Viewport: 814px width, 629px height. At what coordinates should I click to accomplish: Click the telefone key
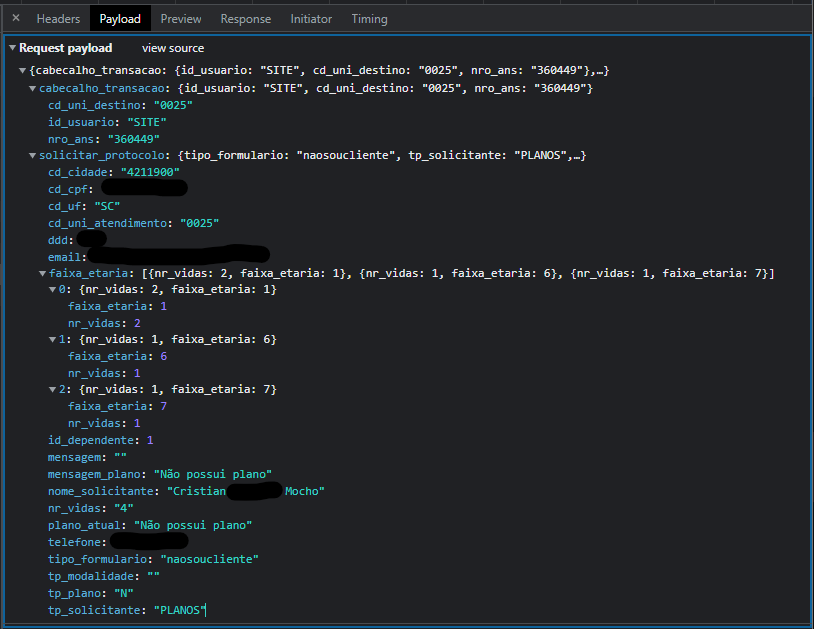(74, 542)
